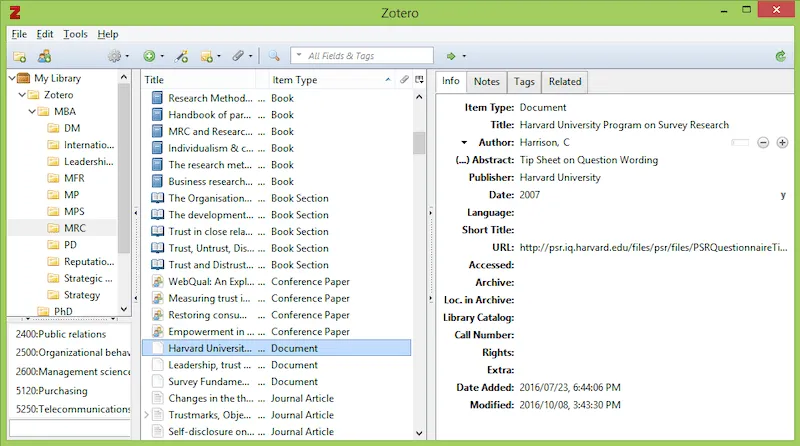800x446 pixels.
Task: Collapse the MBA collection node
Action: click(32, 111)
